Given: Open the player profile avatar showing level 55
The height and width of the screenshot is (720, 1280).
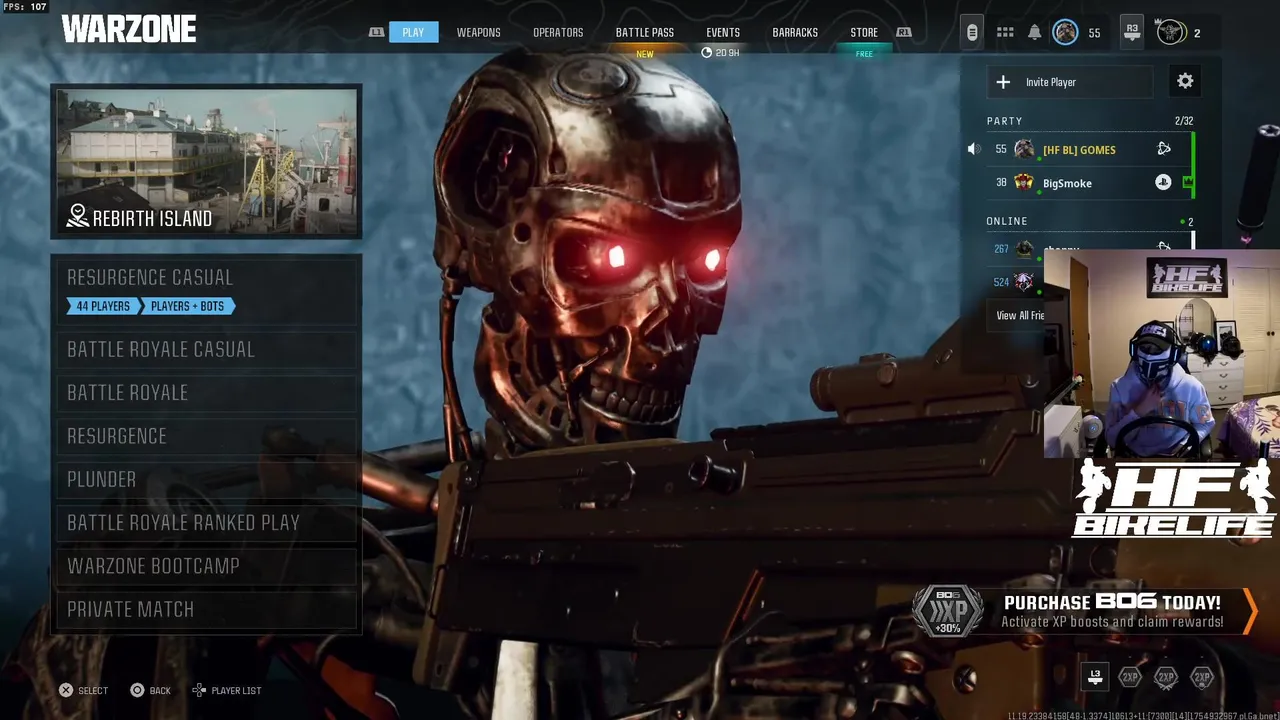Looking at the screenshot, I should pyautogui.click(x=1066, y=32).
